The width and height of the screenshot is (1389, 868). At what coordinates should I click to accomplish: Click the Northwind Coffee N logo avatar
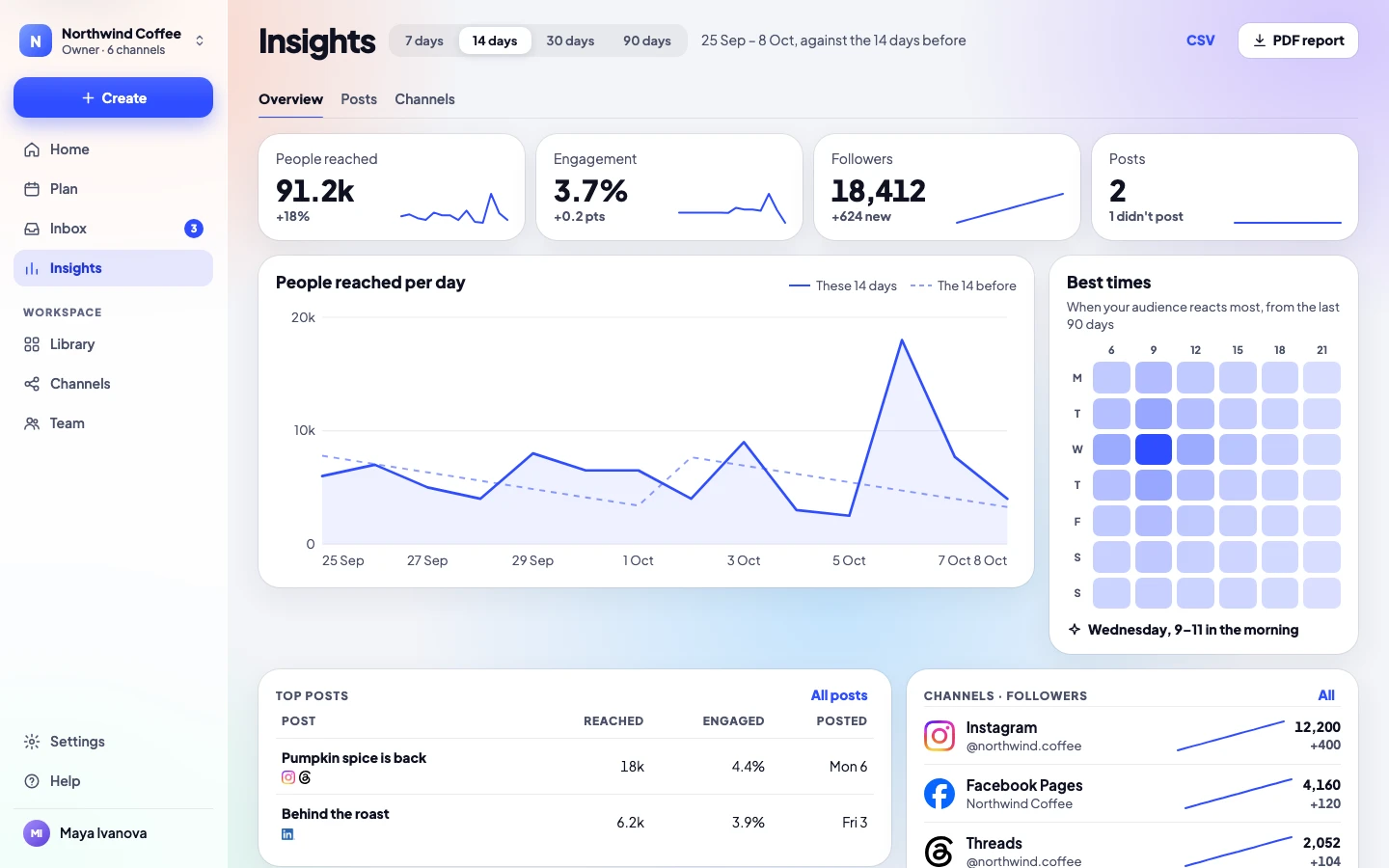coord(36,41)
